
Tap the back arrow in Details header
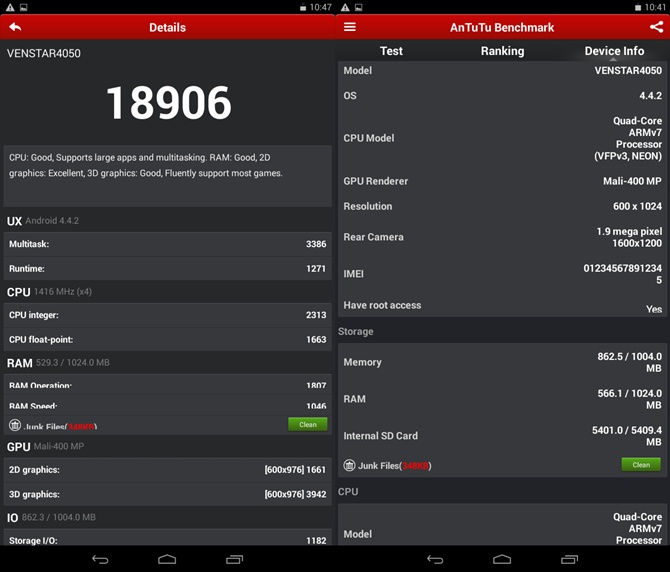(x=15, y=27)
